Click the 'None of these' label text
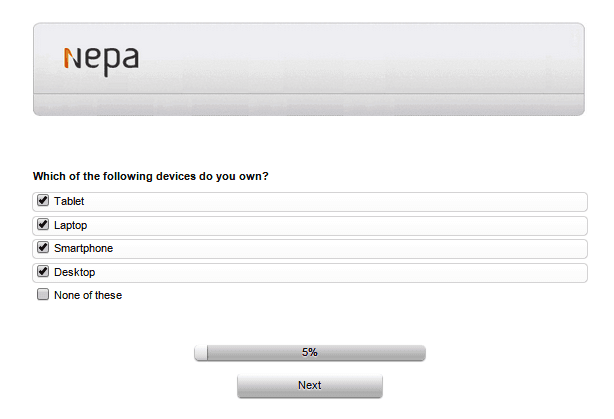 pyautogui.click(x=88, y=296)
